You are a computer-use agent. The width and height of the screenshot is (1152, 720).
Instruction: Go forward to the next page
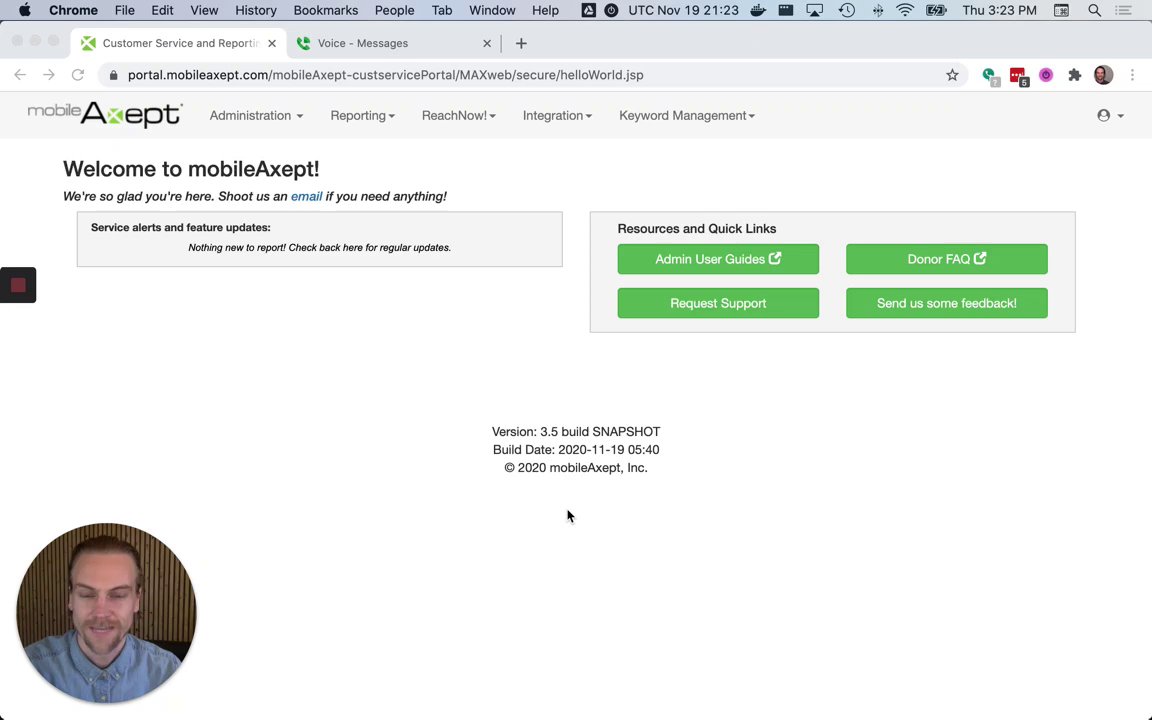(48, 75)
